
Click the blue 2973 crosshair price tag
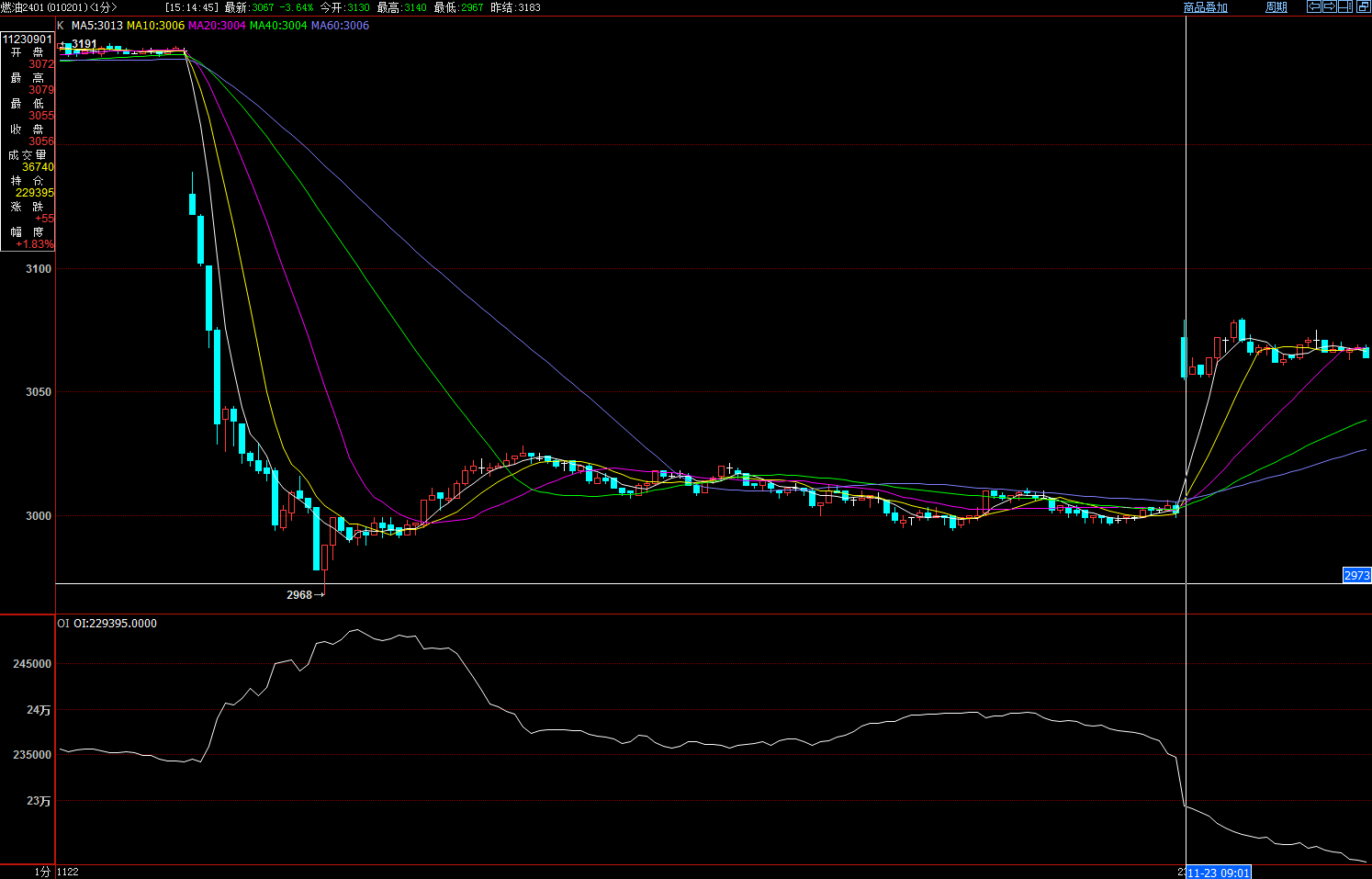point(1357,575)
